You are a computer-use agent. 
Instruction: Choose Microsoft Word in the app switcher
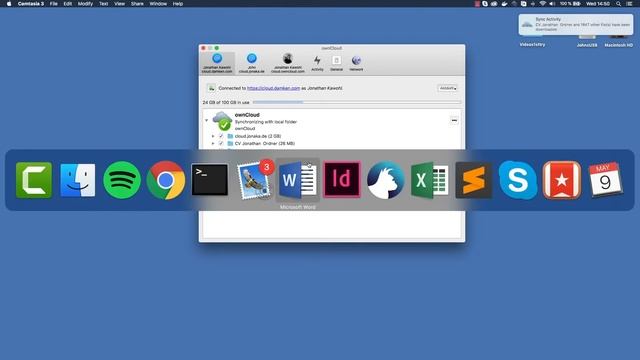298,180
